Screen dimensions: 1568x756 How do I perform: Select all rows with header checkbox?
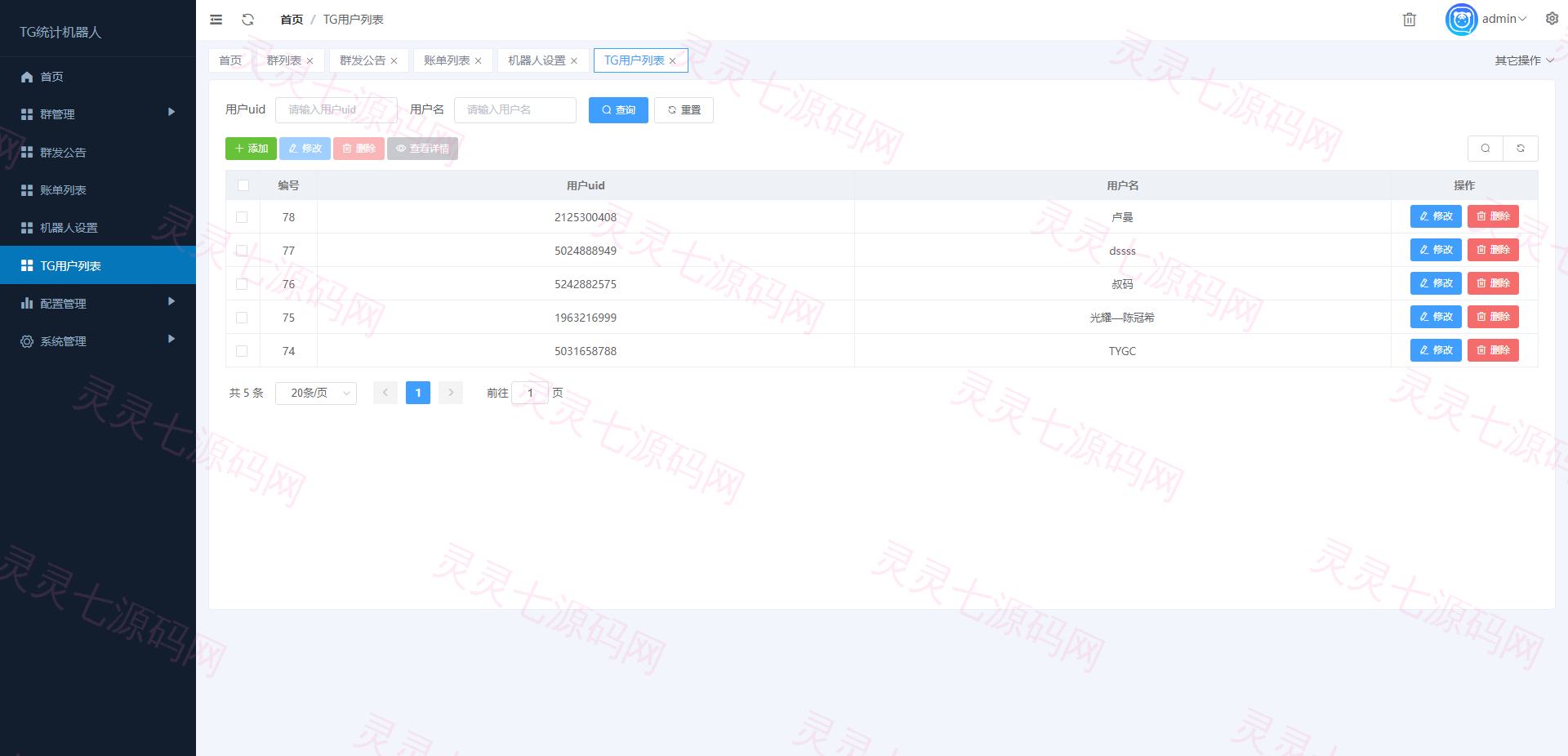point(243,185)
